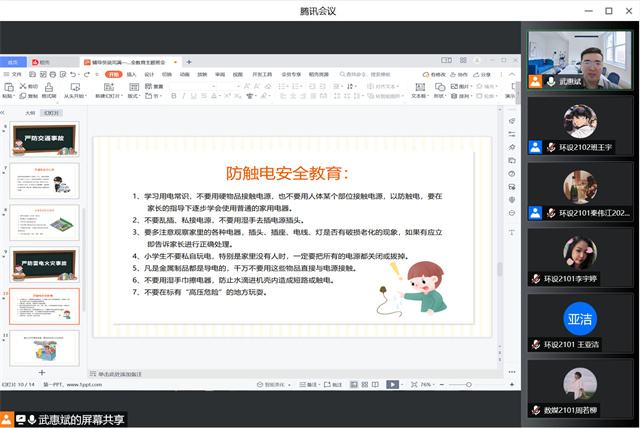Screen dimensions: 640x428
Task: Toggle microphone icon for 环设2102班王宇
Action: 551,147
